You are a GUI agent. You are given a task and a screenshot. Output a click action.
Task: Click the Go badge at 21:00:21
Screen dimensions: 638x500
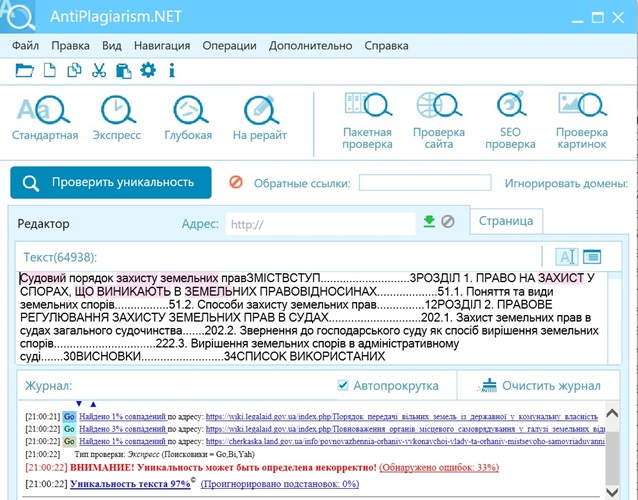[69, 417]
